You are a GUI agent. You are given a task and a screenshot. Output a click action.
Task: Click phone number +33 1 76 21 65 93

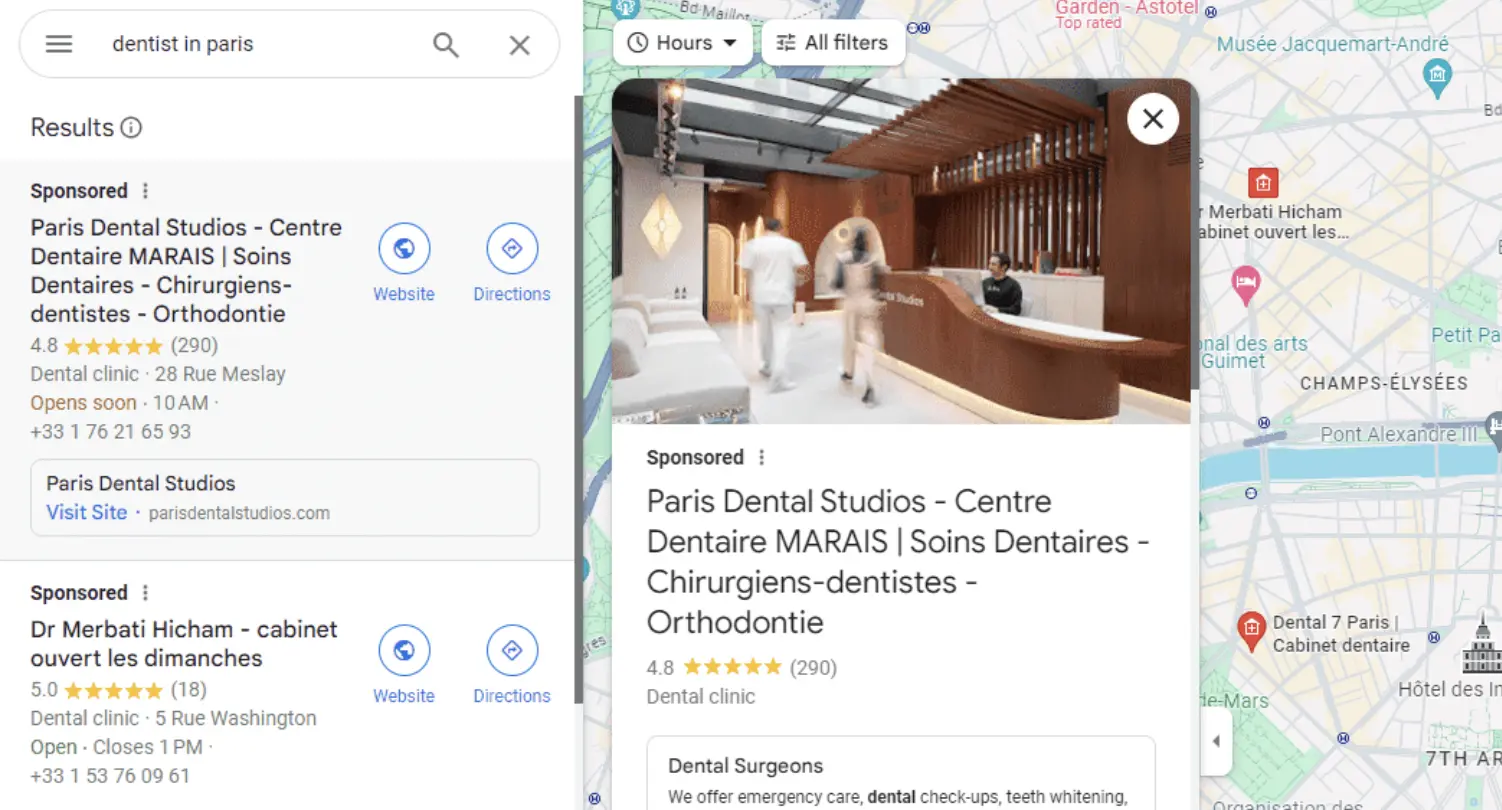point(110,432)
